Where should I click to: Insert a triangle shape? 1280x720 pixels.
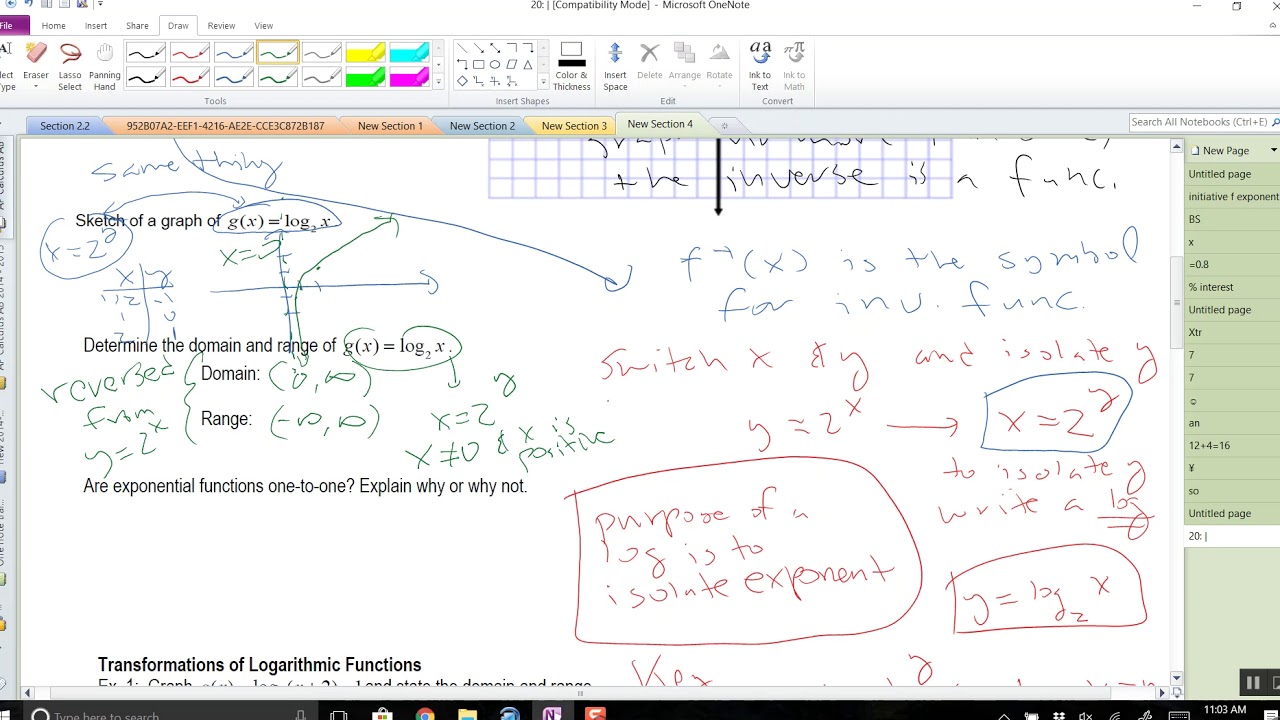point(527,65)
